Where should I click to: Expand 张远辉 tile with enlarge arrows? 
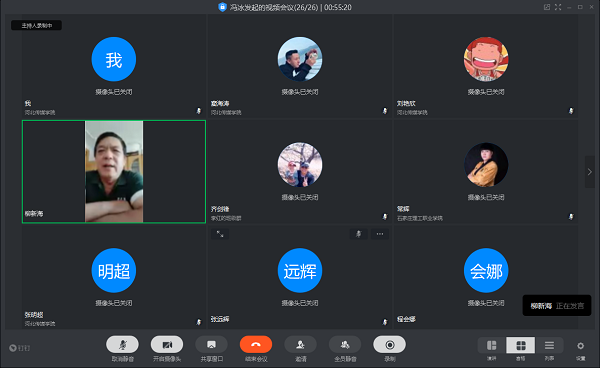[x=220, y=234]
